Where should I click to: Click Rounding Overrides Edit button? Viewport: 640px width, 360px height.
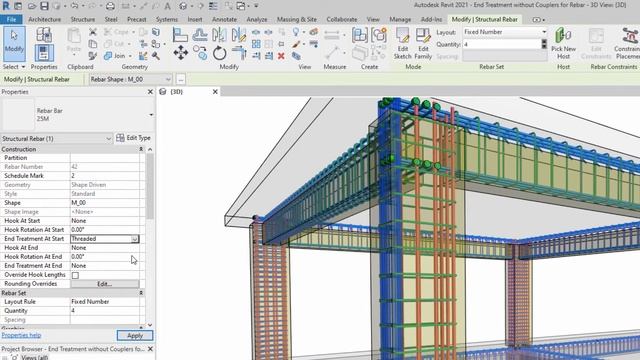pyautogui.click(x=104, y=284)
